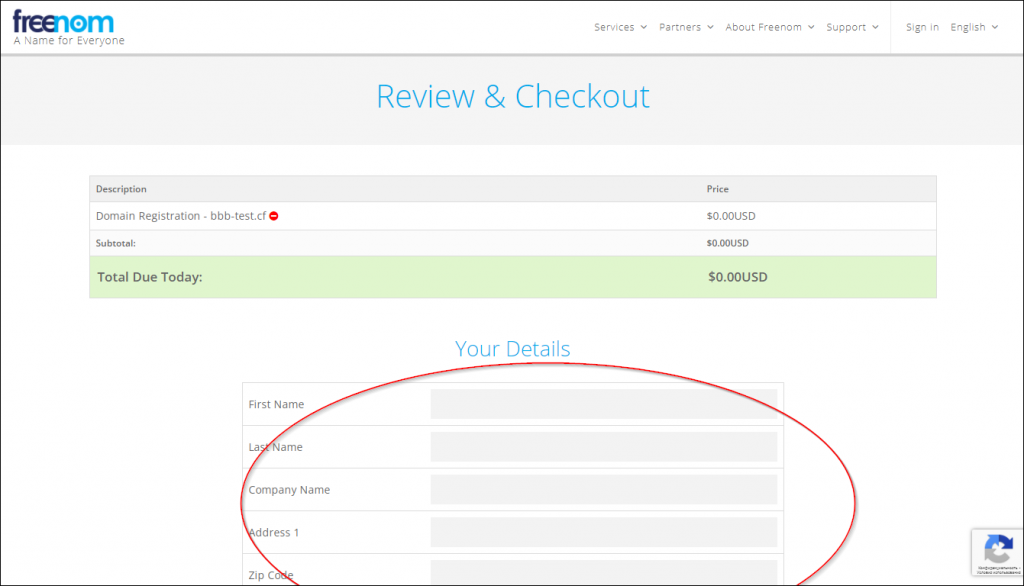Image resolution: width=1024 pixels, height=586 pixels.
Task: Click into the Company Name field
Action: (603, 489)
